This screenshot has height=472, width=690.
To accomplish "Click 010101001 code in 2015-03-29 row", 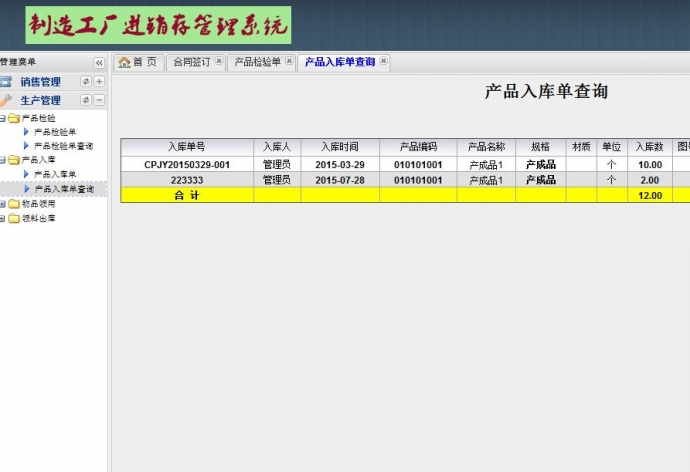I will [x=418, y=165].
